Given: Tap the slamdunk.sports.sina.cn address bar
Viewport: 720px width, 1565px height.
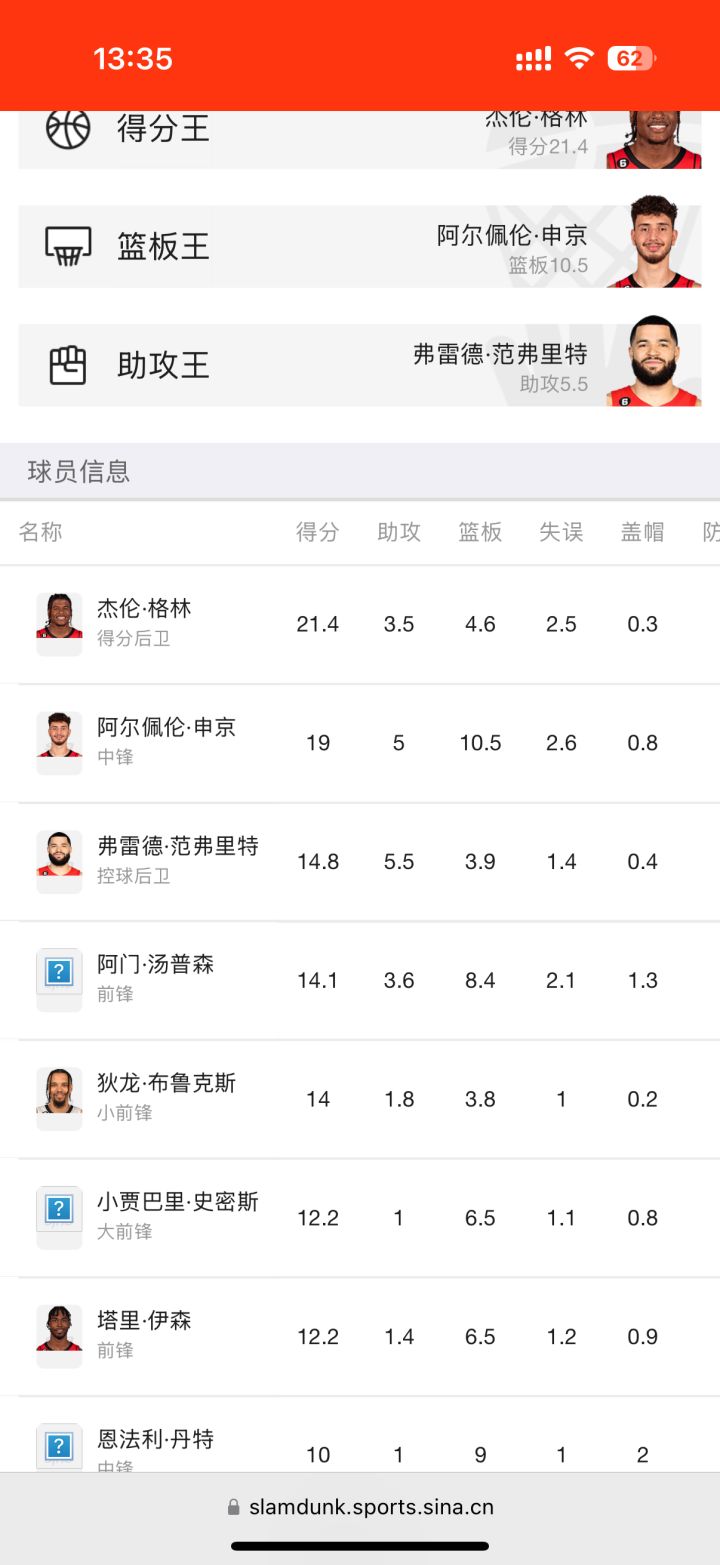Looking at the screenshot, I should pos(370,1507).
